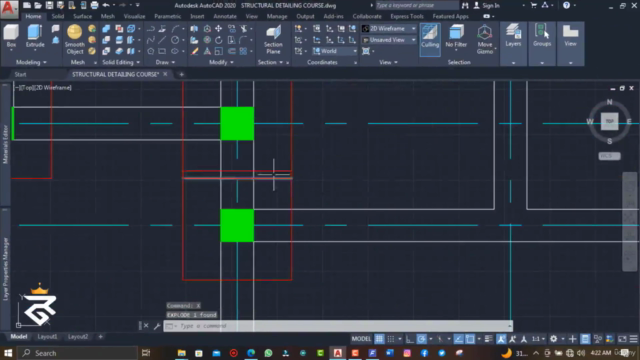Open the 2D Wireframe visual style dropdown
Viewport: 640px width, 360px height.
(x=389, y=29)
